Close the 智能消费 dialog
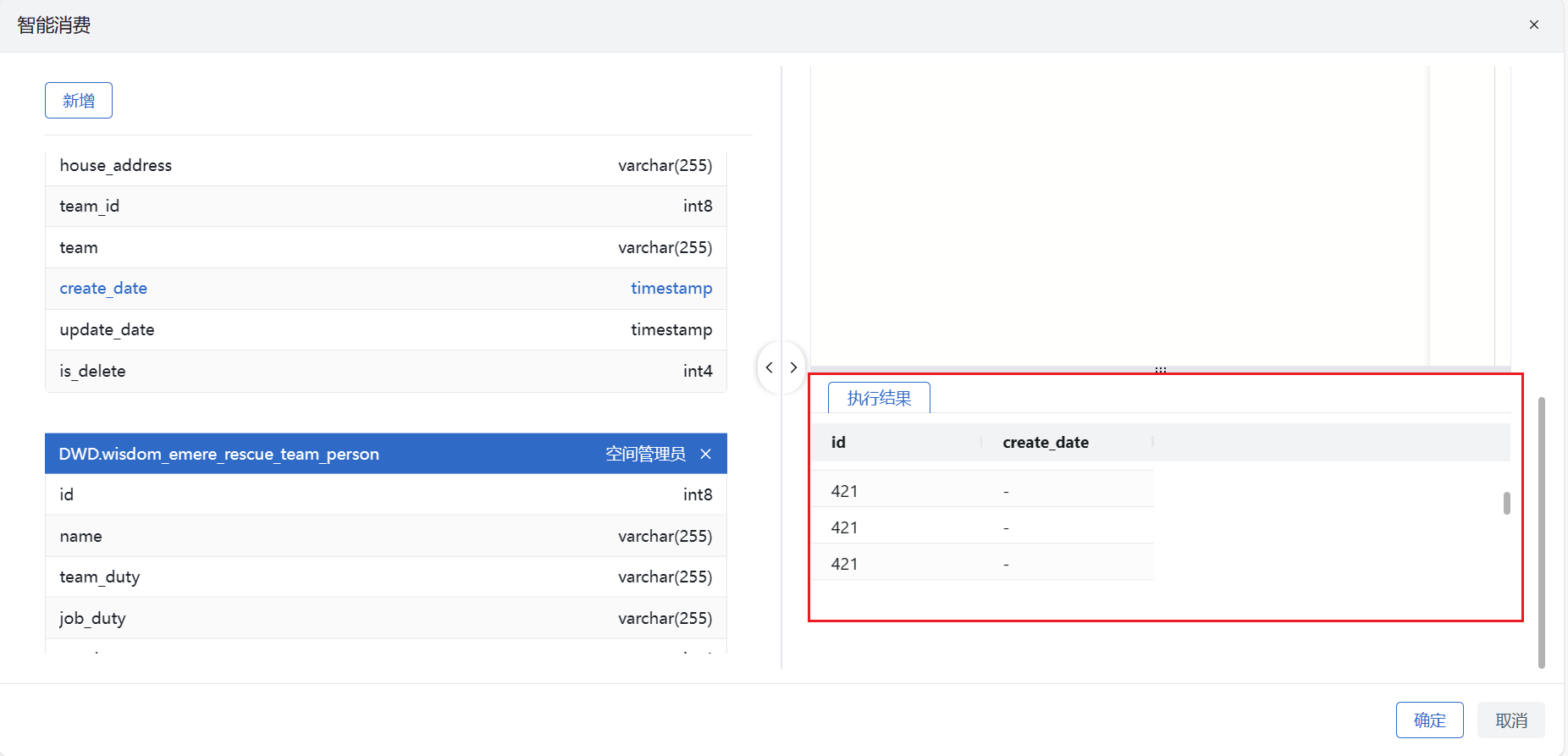 [1533, 25]
